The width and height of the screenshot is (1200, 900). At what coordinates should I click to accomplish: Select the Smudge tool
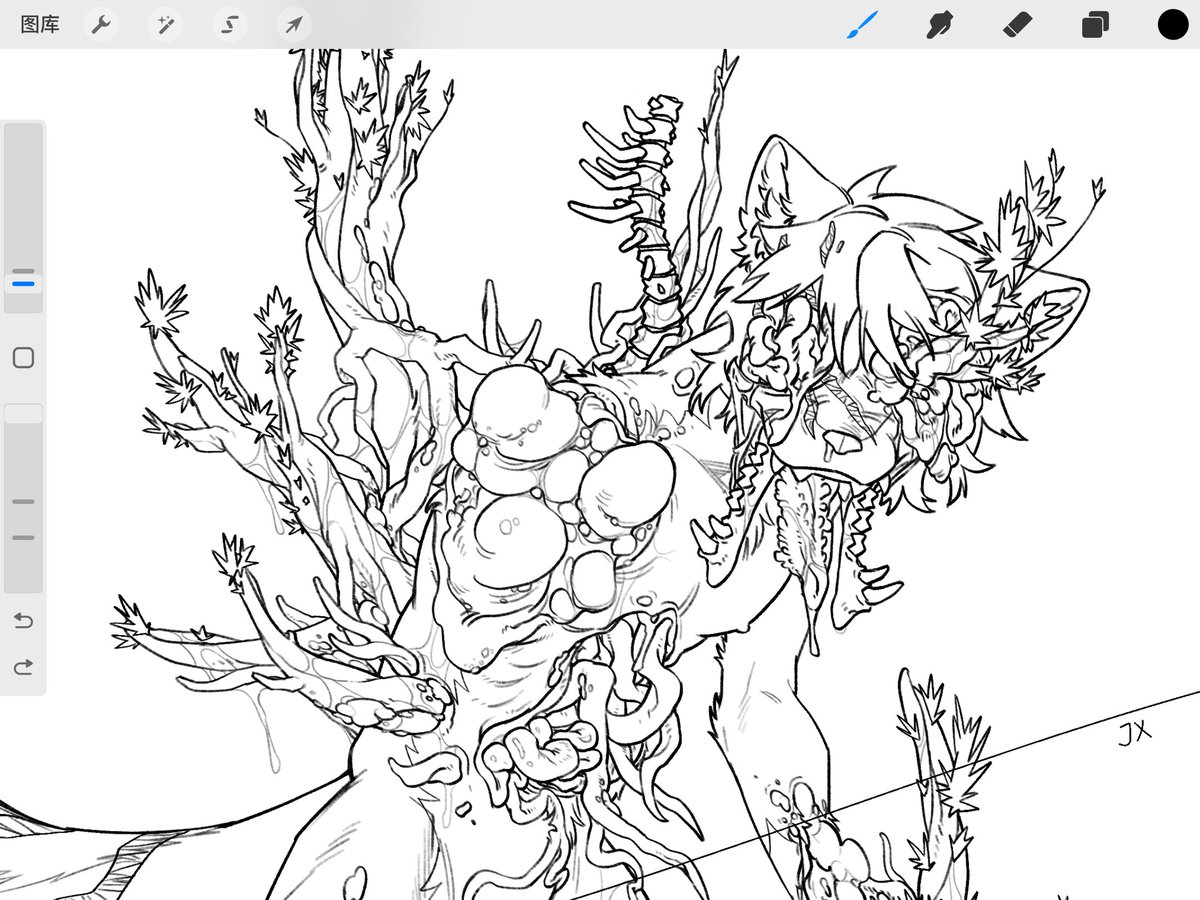click(x=939, y=25)
